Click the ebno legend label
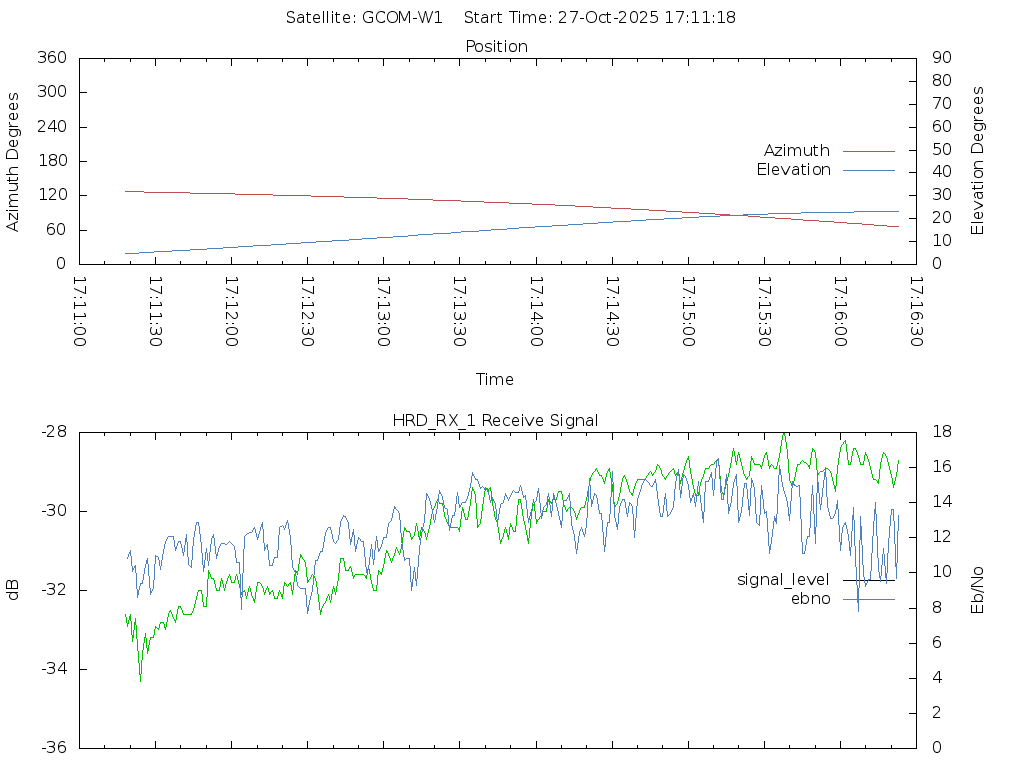The width and height of the screenshot is (1024, 768). coord(810,599)
